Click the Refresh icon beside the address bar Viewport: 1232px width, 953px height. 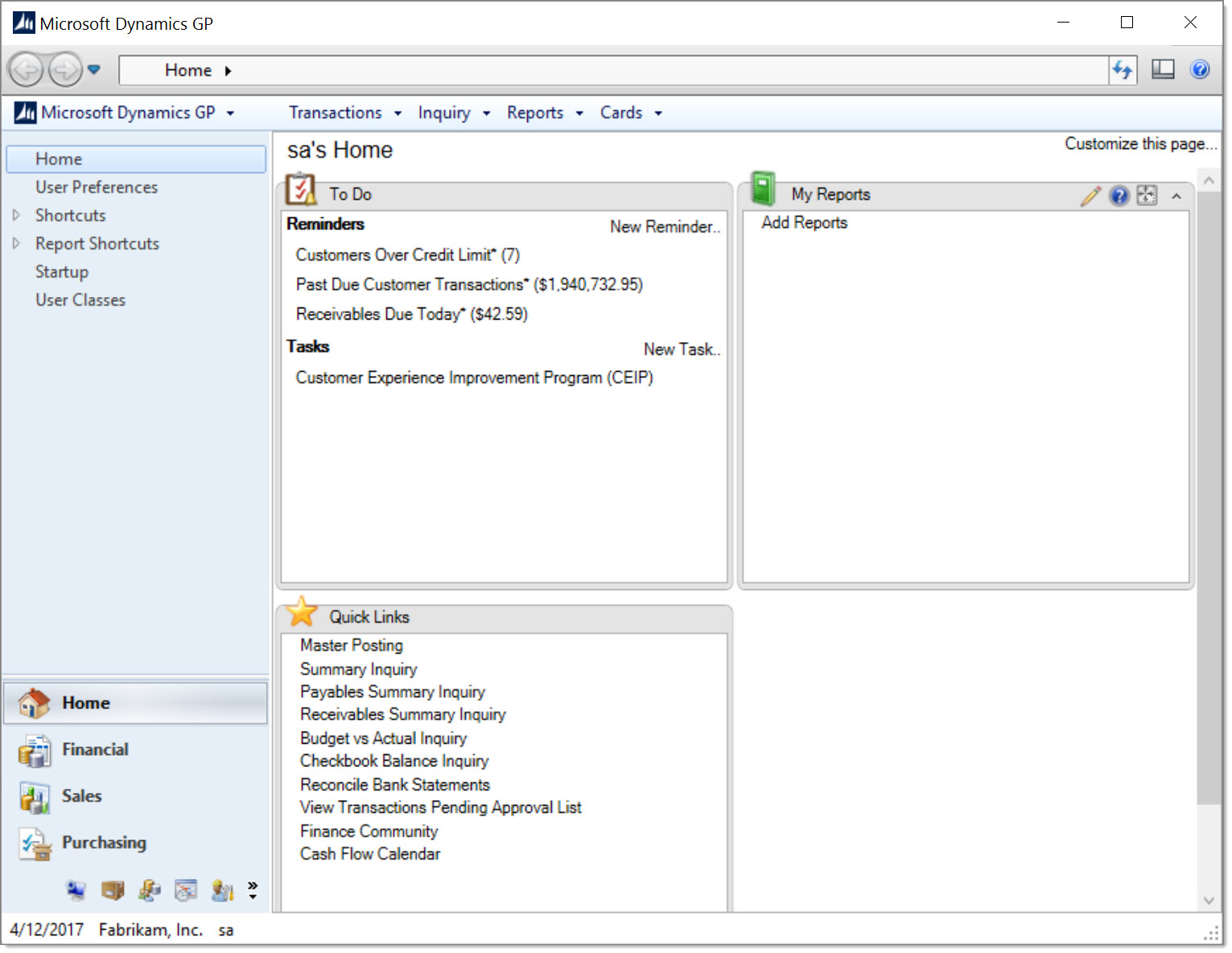click(x=1123, y=70)
